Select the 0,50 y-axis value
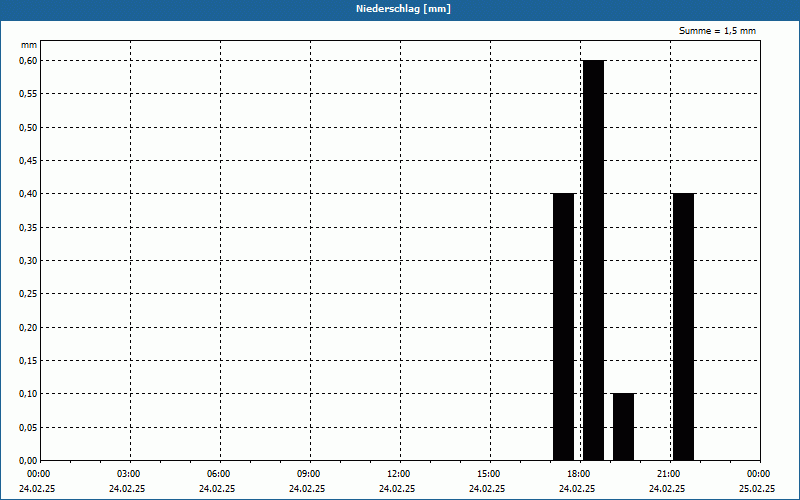 click(x=28, y=128)
